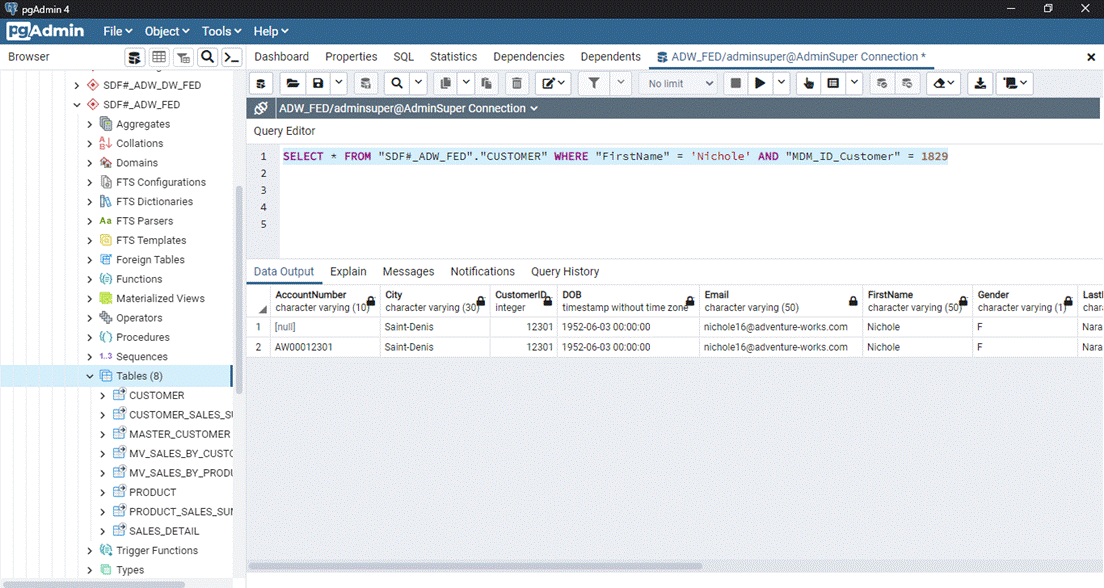Switch to the Properties tab
The image size is (1104, 588).
pos(351,57)
